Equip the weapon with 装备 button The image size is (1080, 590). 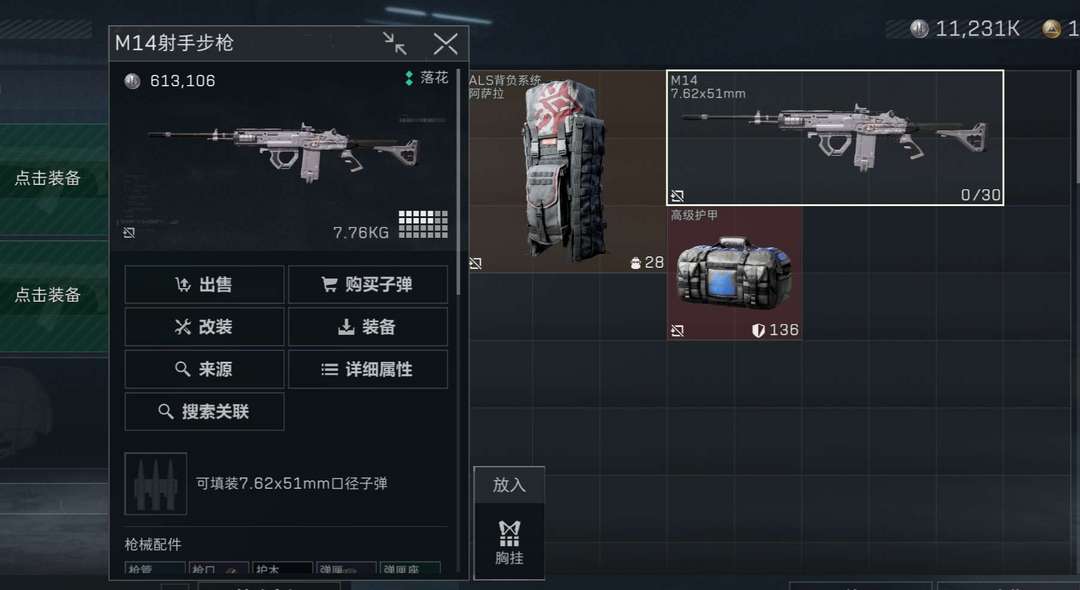click(368, 327)
